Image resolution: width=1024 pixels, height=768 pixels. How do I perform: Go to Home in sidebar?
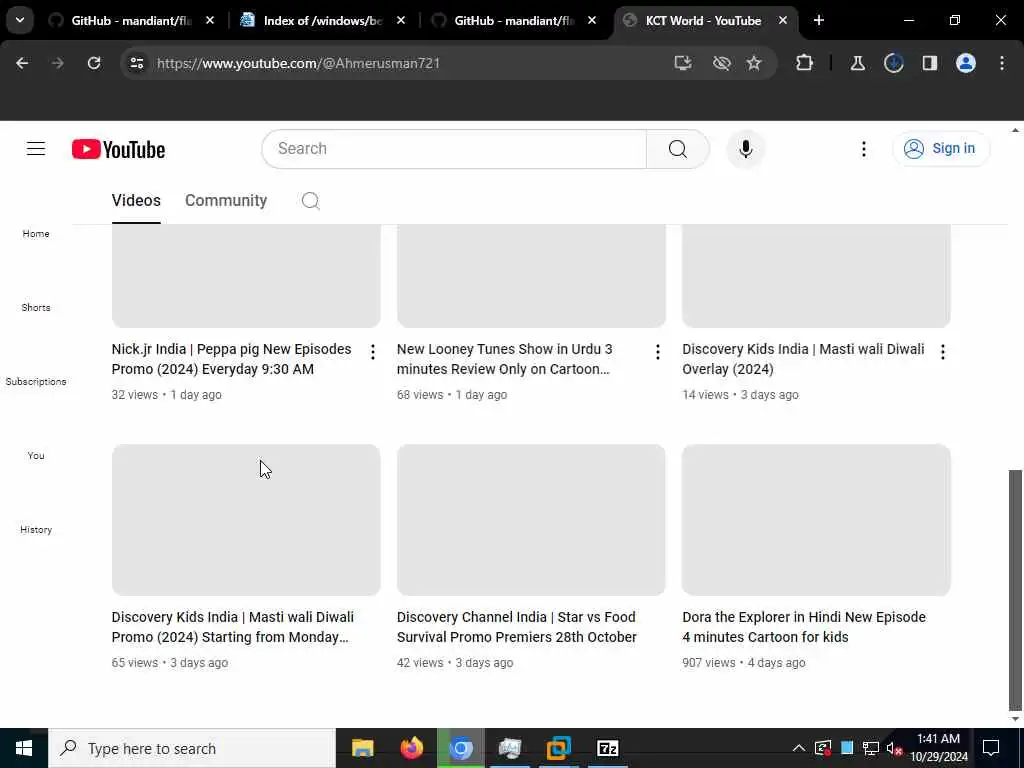click(x=36, y=234)
